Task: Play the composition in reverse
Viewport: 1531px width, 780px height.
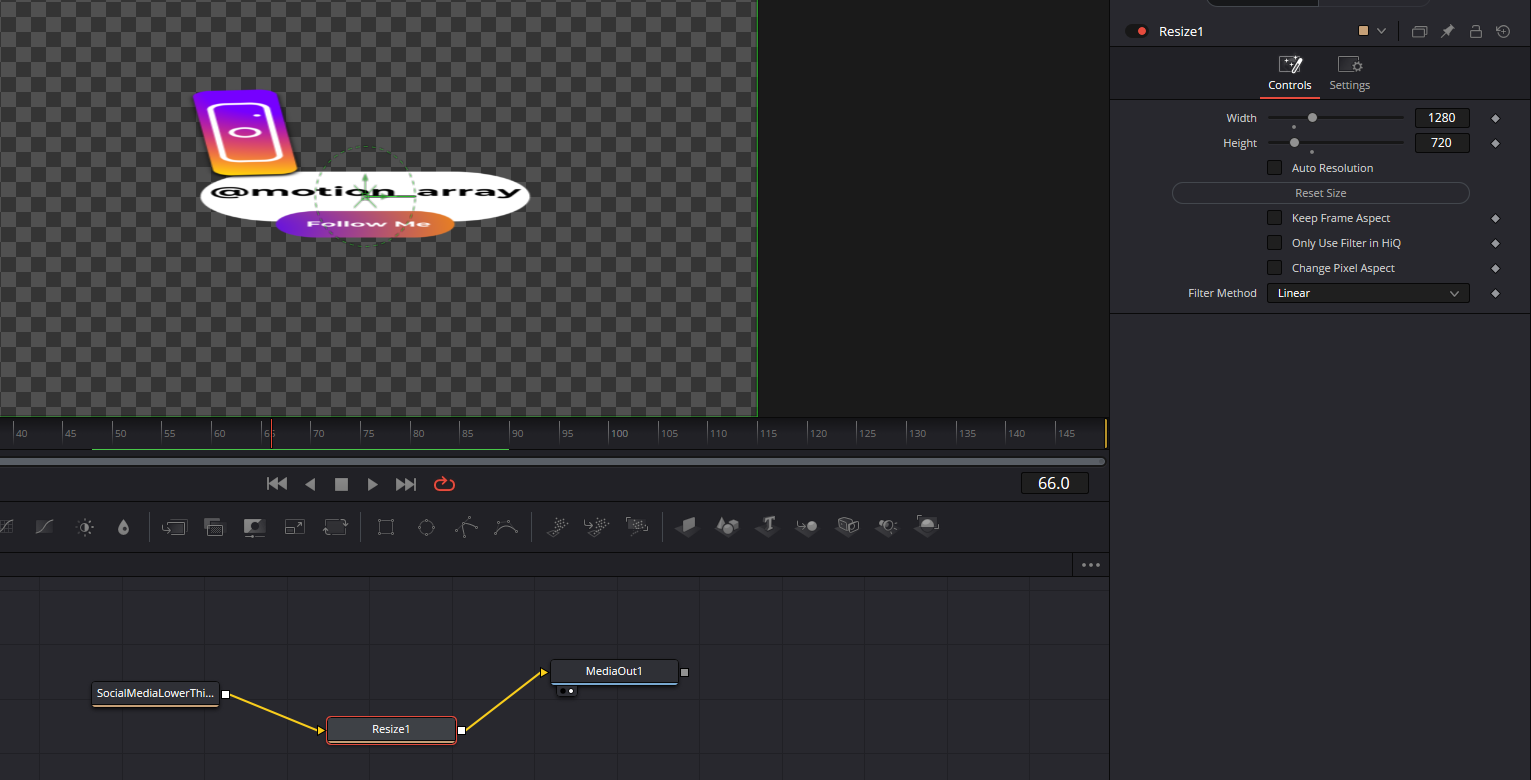Action: [310, 484]
